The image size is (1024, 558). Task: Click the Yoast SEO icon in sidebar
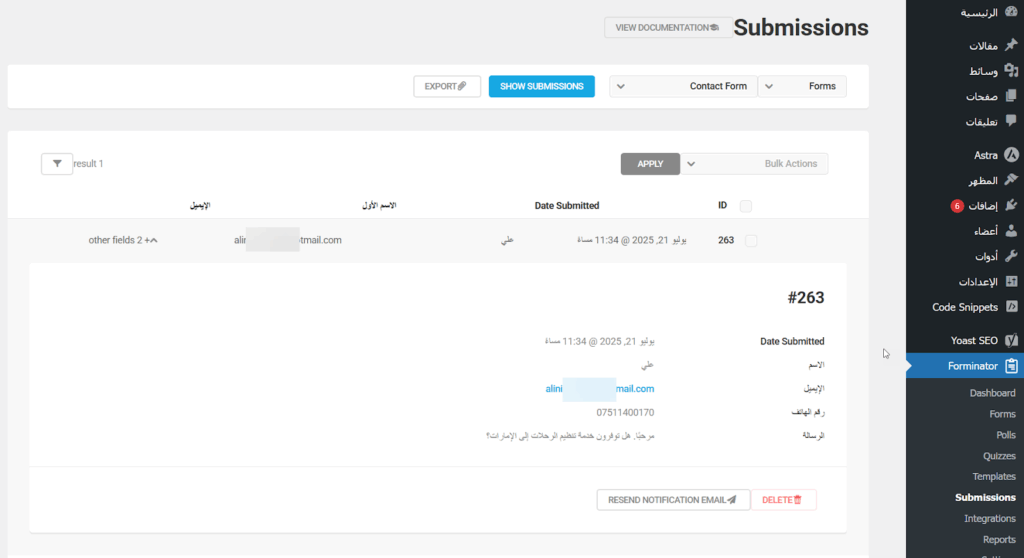[x=1011, y=340]
